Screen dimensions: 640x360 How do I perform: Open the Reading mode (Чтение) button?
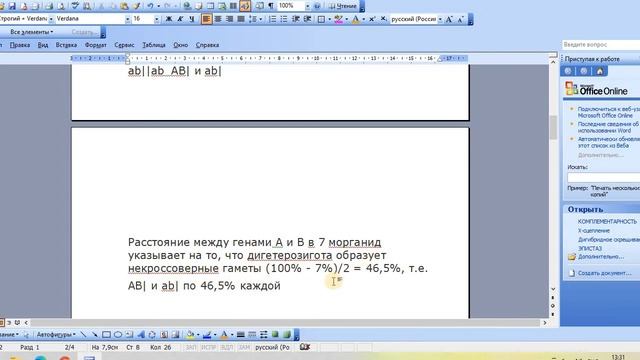coord(343,6)
